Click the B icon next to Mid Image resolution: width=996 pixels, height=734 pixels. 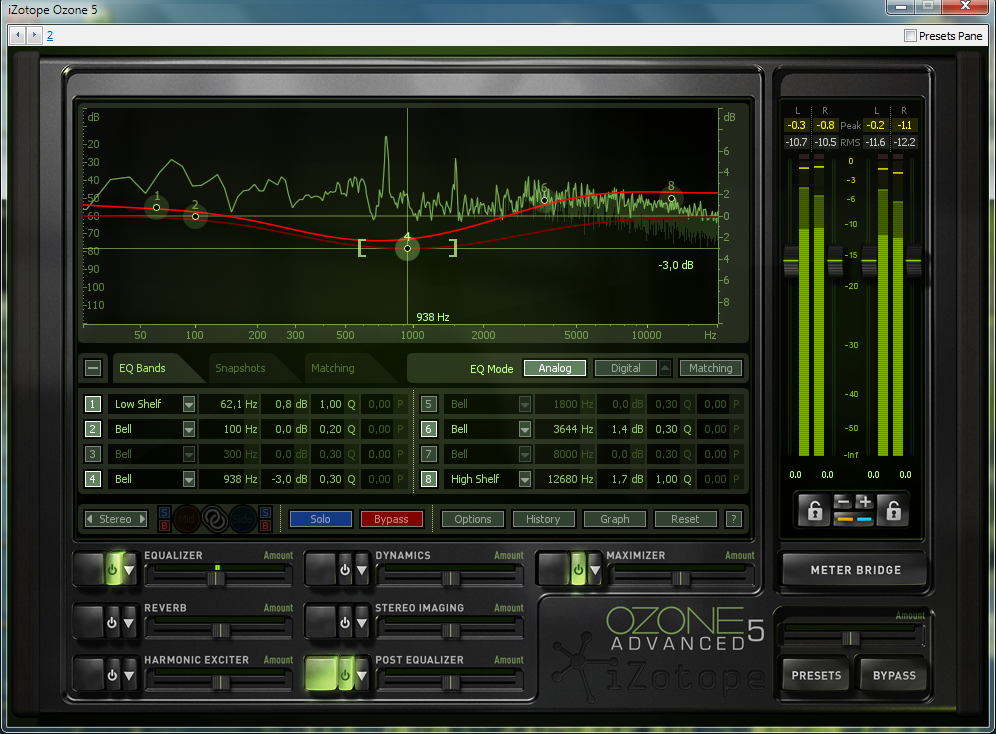[164, 526]
